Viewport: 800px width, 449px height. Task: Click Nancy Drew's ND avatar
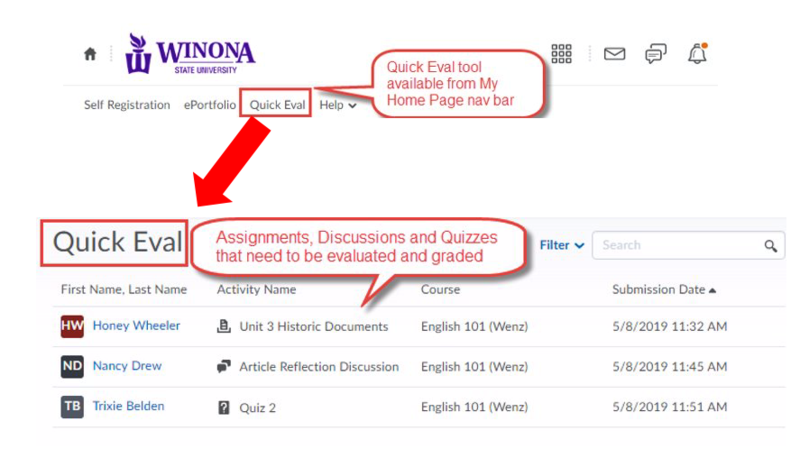72,367
